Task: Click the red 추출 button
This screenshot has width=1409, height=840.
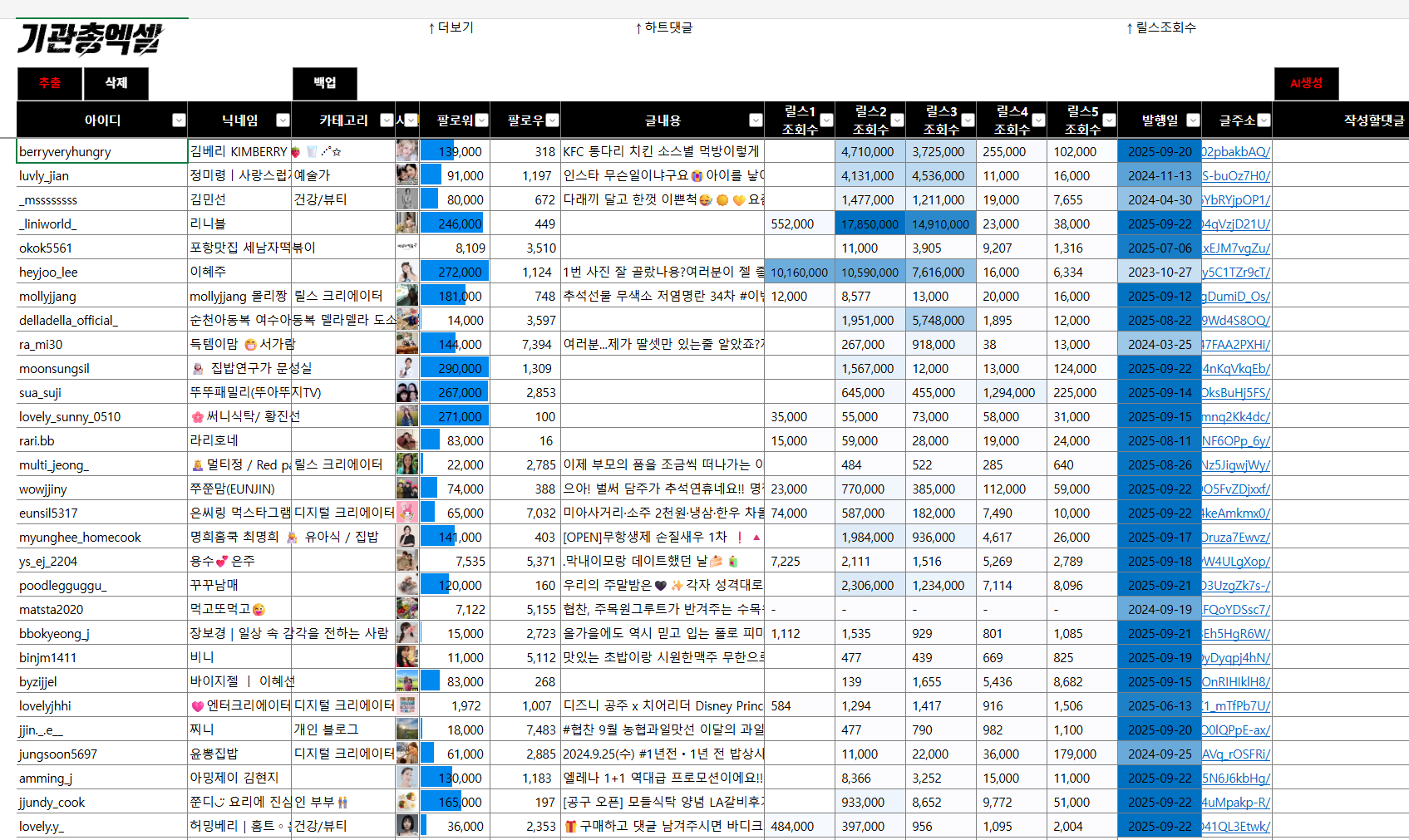Action: pos(50,83)
